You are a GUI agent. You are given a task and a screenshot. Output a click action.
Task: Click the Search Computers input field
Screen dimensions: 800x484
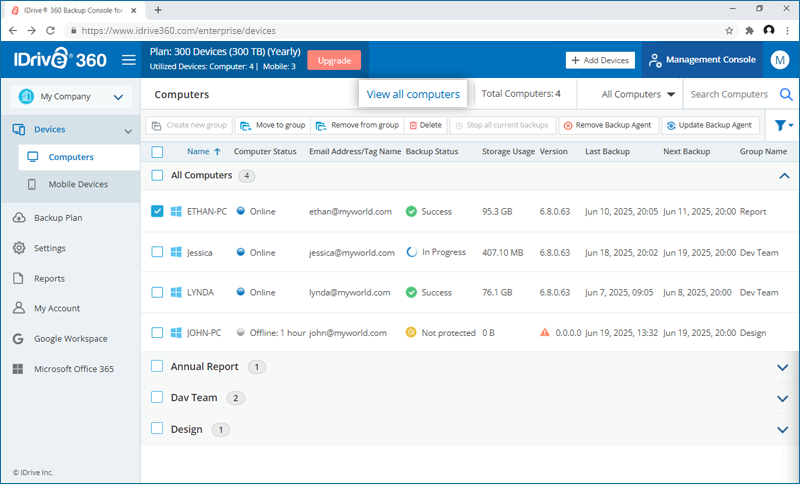tap(729, 94)
